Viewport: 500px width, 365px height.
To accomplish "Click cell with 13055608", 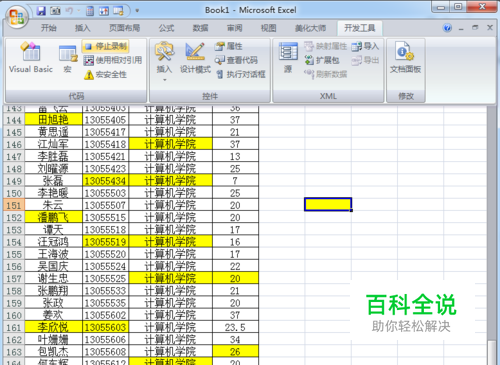I will (x=105, y=352).
